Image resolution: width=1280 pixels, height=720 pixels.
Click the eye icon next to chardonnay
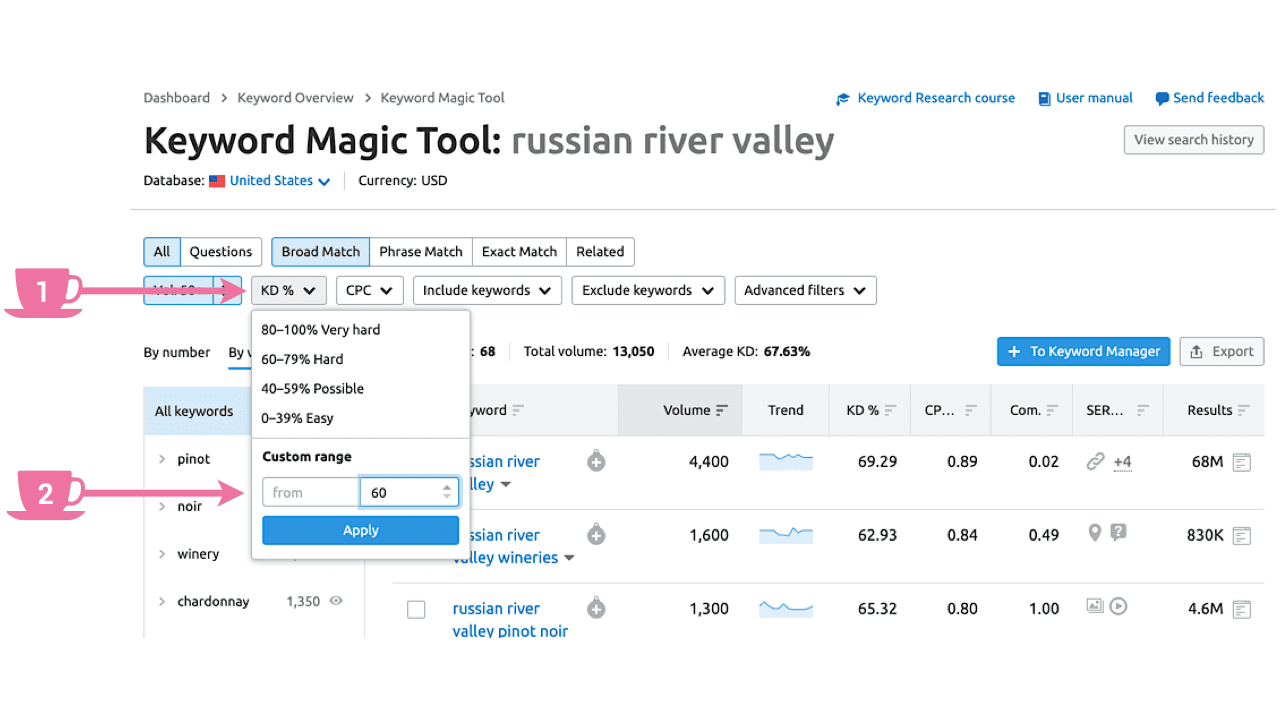tap(334, 601)
